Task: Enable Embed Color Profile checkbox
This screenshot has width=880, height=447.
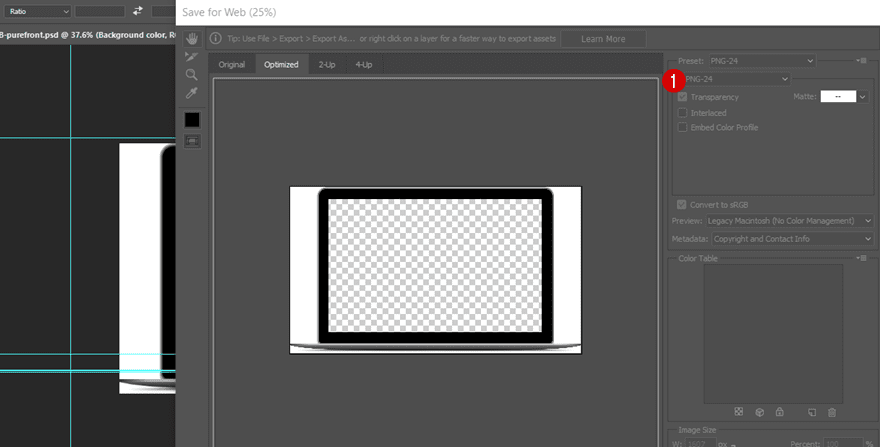Action: tap(682, 127)
